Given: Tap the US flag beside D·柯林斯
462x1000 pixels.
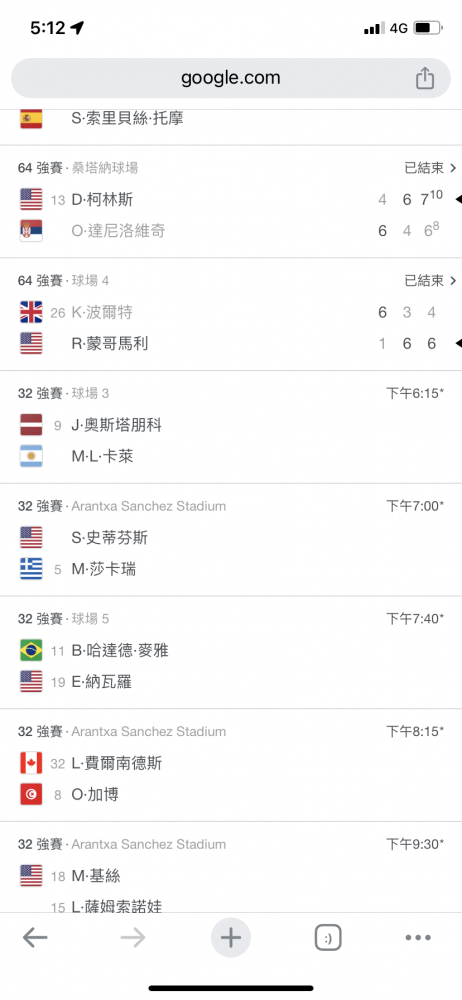Looking at the screenshot, I should 31,200.
